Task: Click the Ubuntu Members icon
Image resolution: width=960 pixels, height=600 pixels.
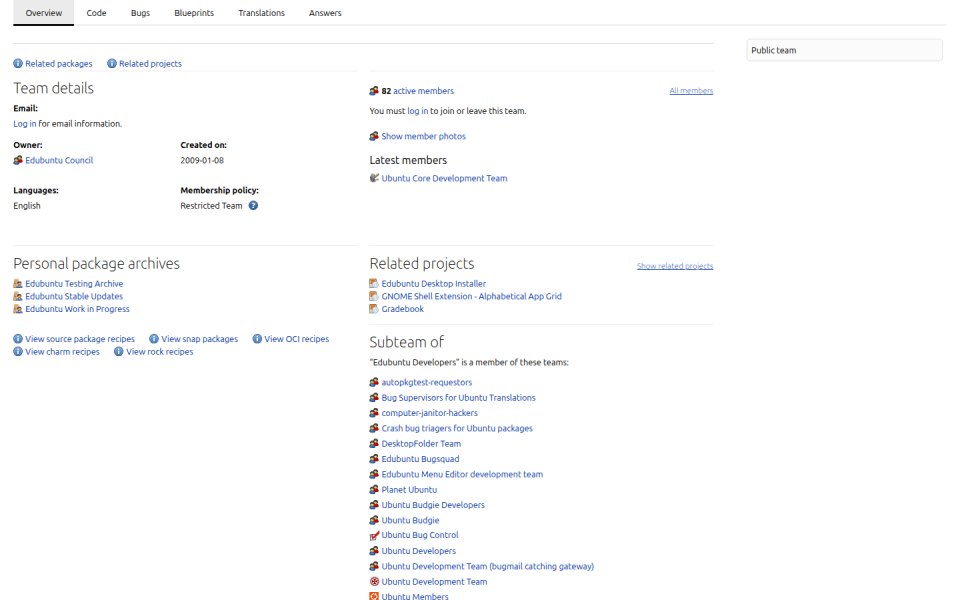Action: (x=374, y=596)
